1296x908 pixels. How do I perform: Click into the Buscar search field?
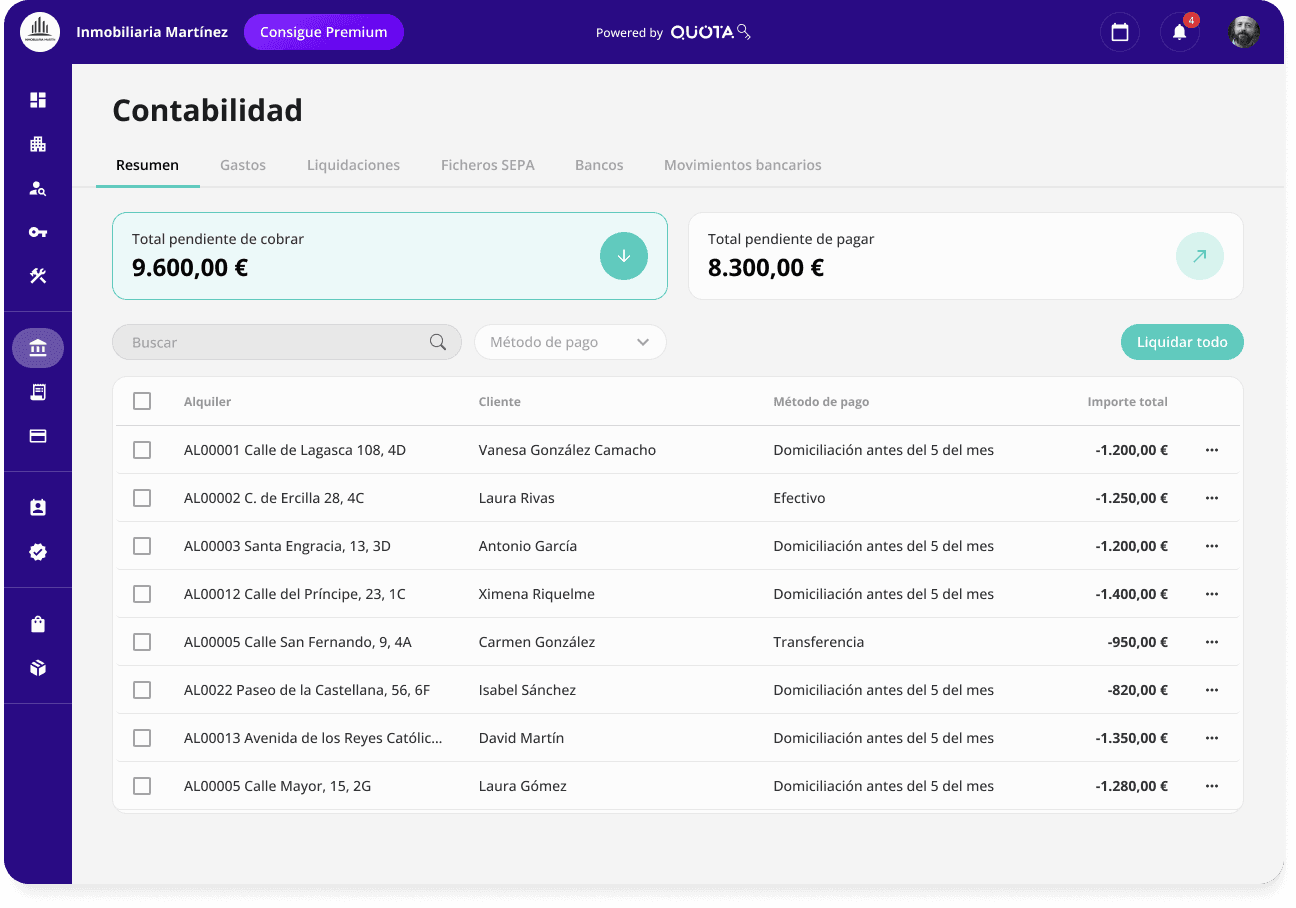pyautogui.click(x=287, y=342)
